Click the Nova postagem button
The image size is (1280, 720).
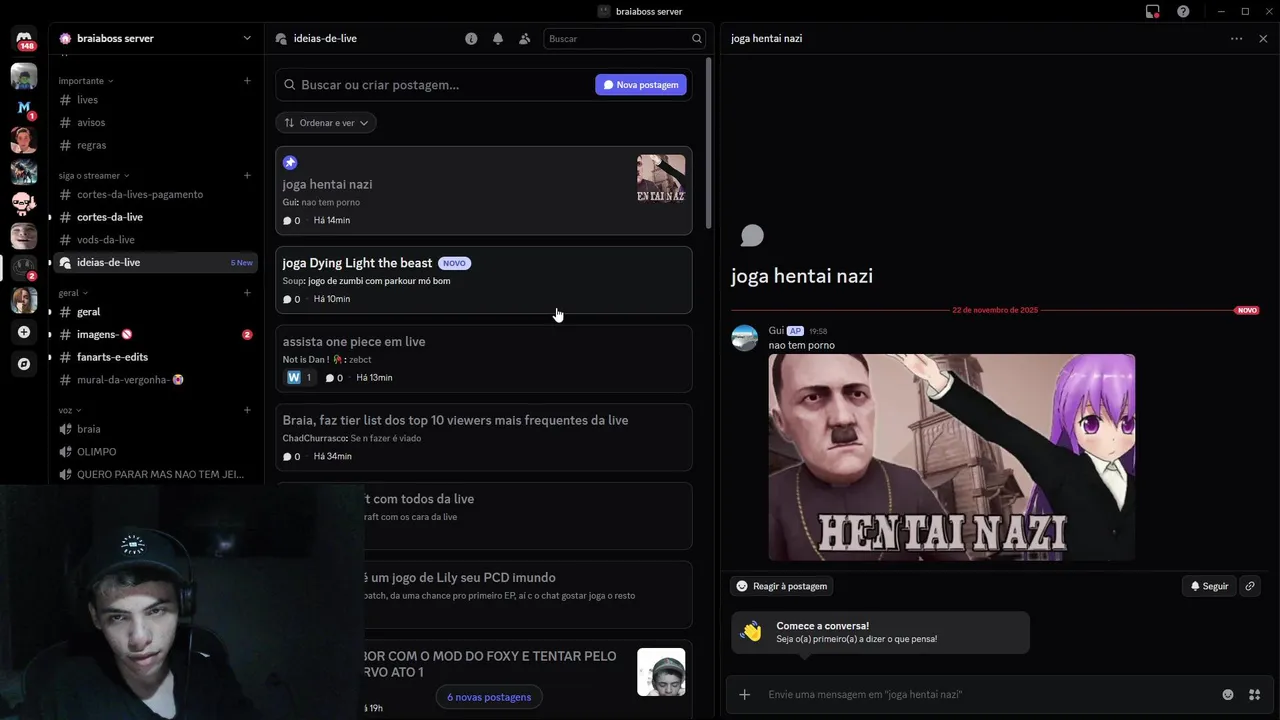[641, 85]
